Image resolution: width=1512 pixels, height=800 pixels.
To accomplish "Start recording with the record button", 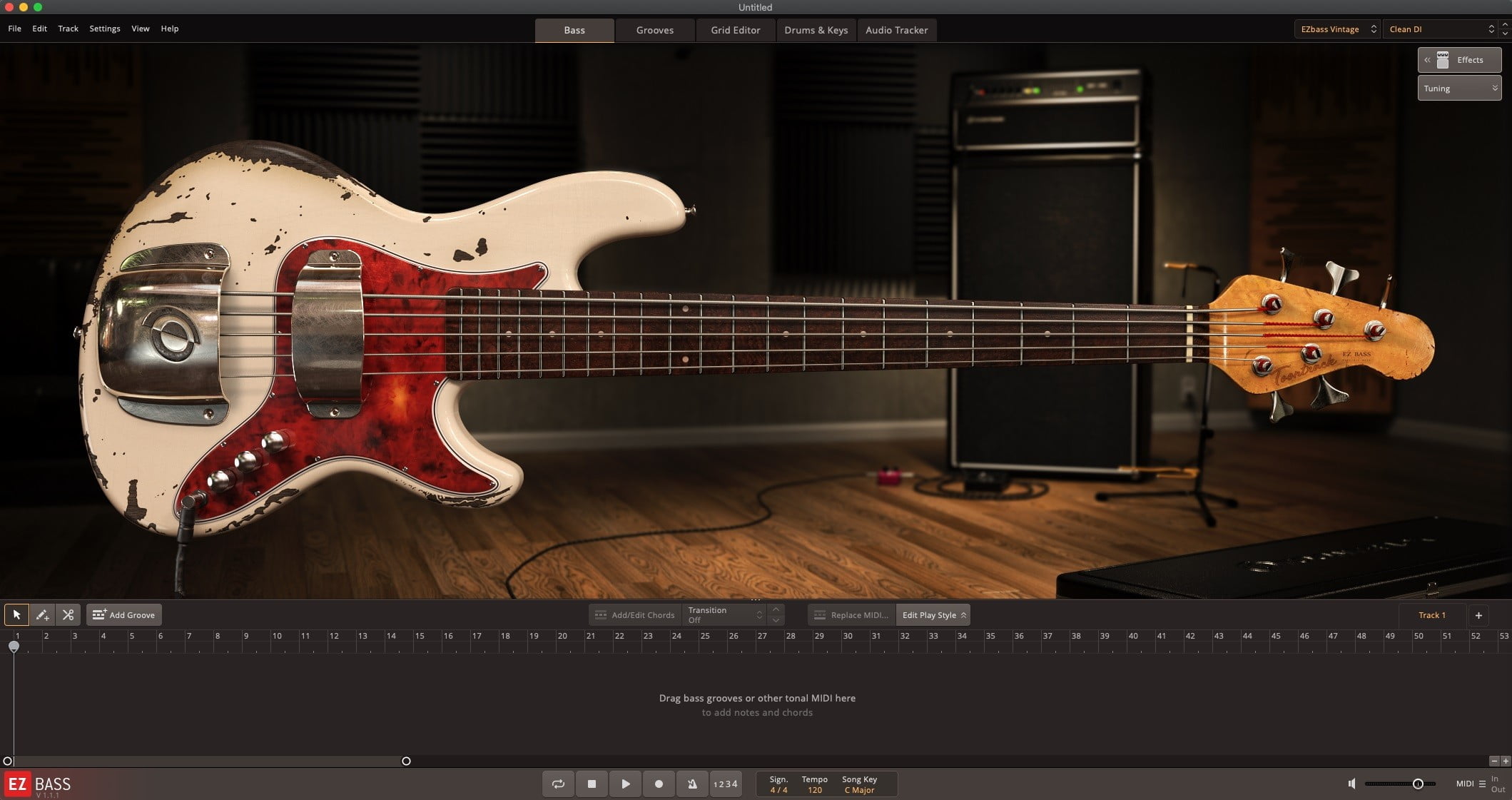I will tap(659, 784).
